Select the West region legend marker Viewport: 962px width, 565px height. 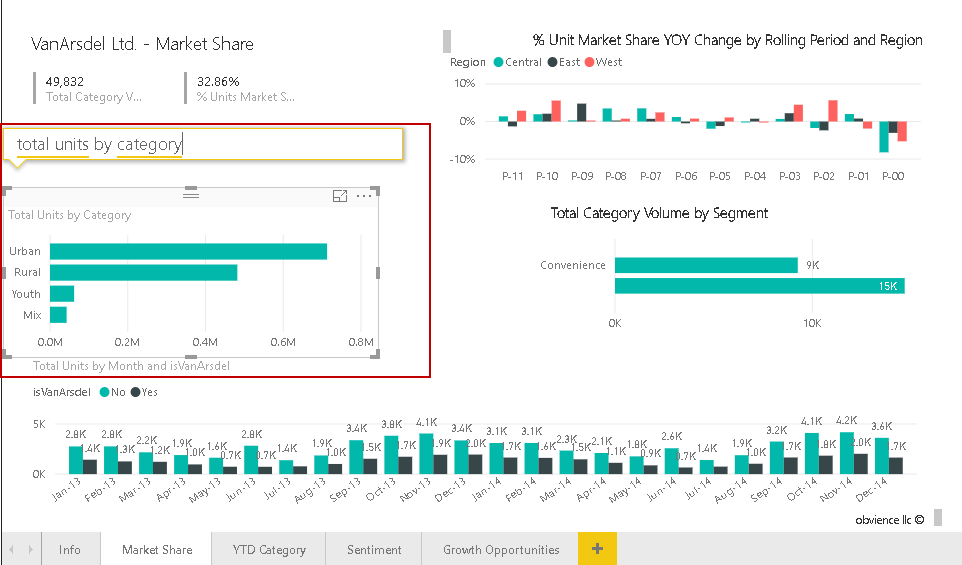tap(588, 62)
